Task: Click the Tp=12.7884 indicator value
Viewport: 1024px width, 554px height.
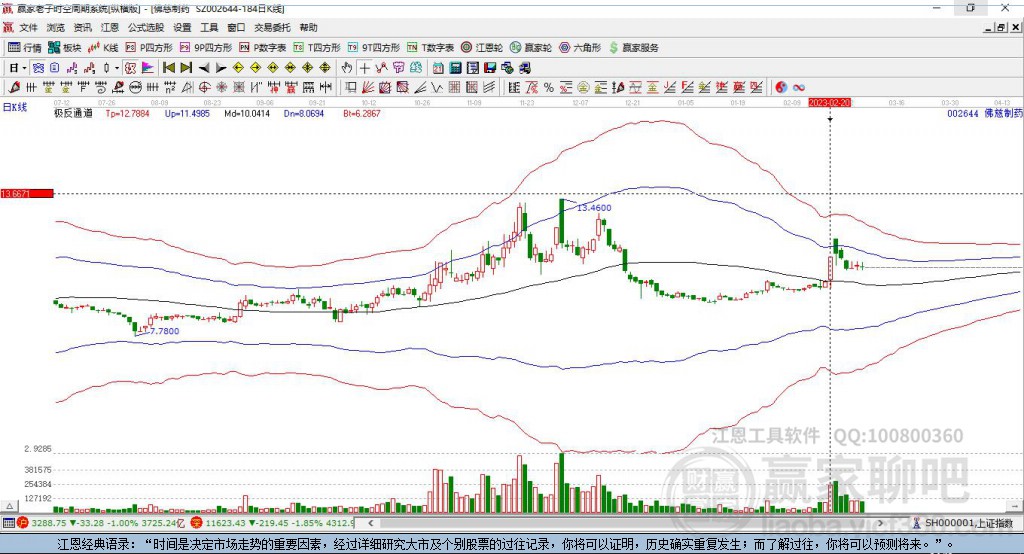Action: tap(127, 113)
